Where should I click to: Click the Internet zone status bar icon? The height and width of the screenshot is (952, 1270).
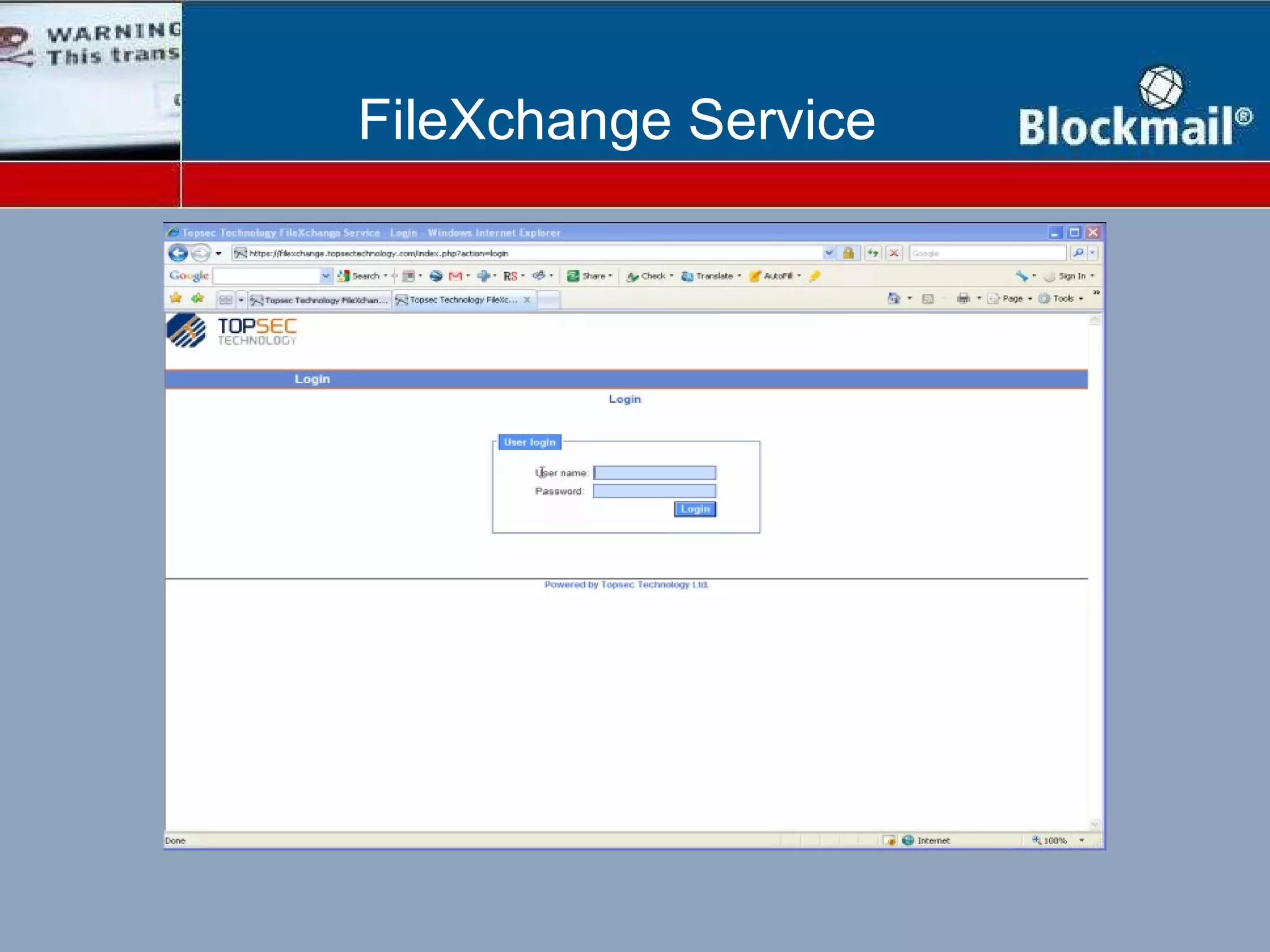click(x=908, y=840)
